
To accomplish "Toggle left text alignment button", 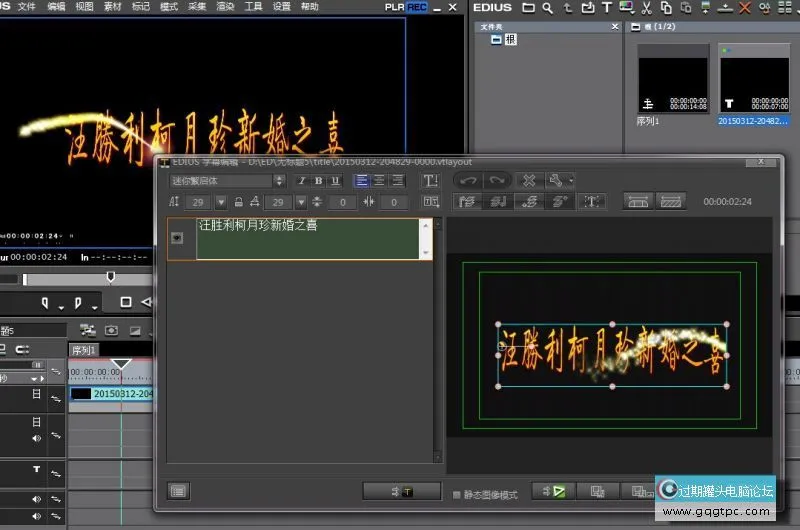I will click(x=362, y=181).
